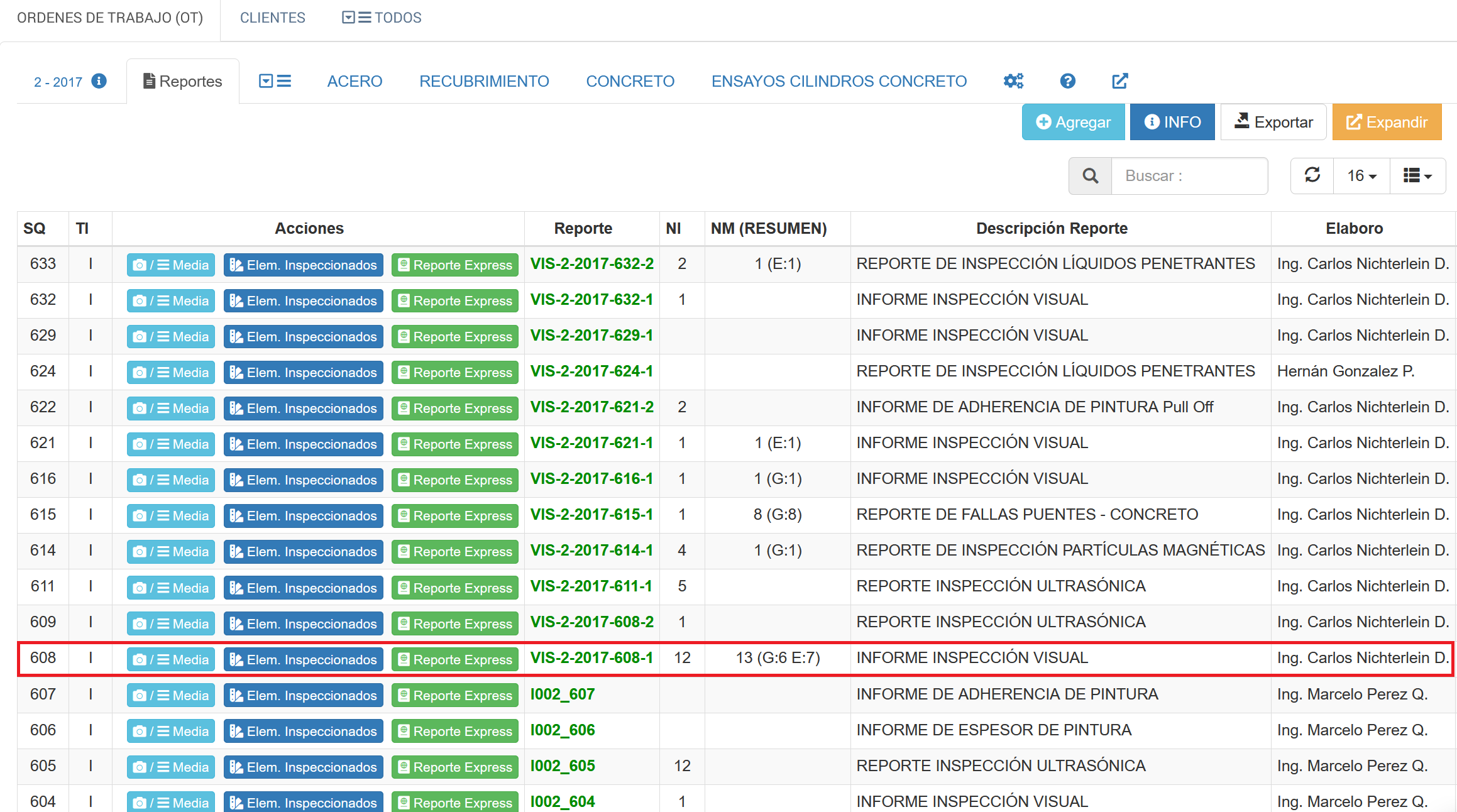Click the checklist icon tab beside Reportes
Image resolution: width=1457 pixels, height=812 pixels.
coord(275,81)
